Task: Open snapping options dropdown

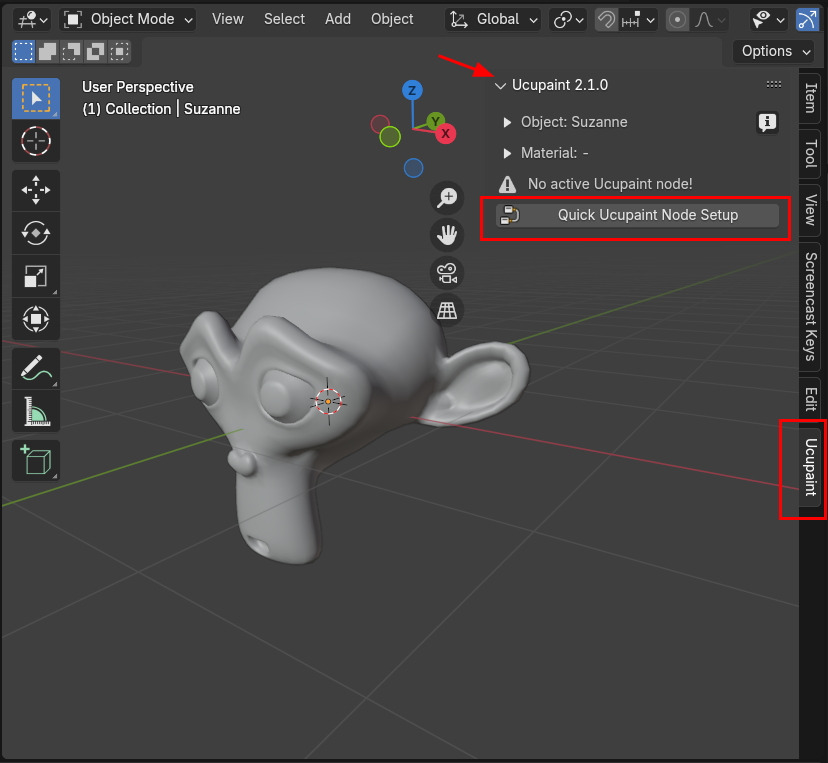Action: [x=638, y=20]
